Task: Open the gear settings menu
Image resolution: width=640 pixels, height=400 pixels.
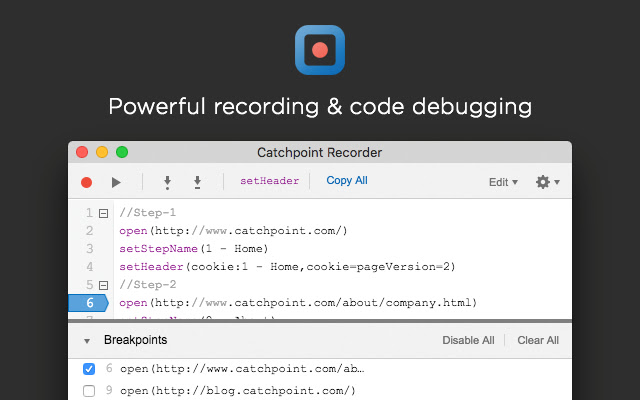Action: (x=546, y=182)
